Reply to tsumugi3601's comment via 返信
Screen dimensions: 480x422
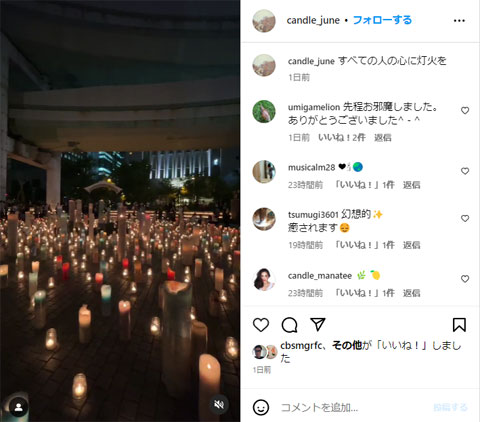coord(411,245)
